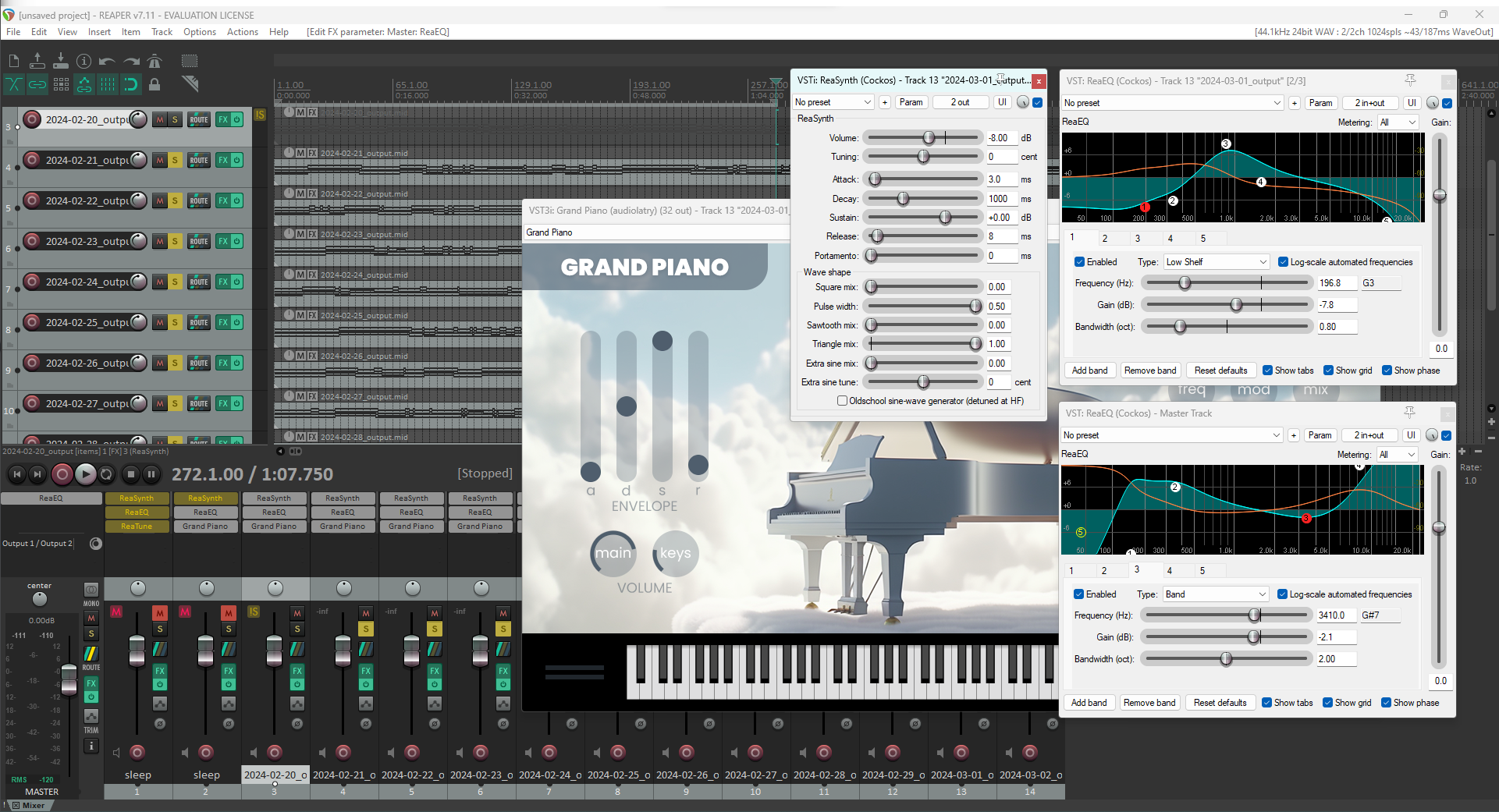Image resolution: width=1499 pixels, height=812 pixels.
Task: Click the undo arrow in the toolbar
Action: (107, 61)
